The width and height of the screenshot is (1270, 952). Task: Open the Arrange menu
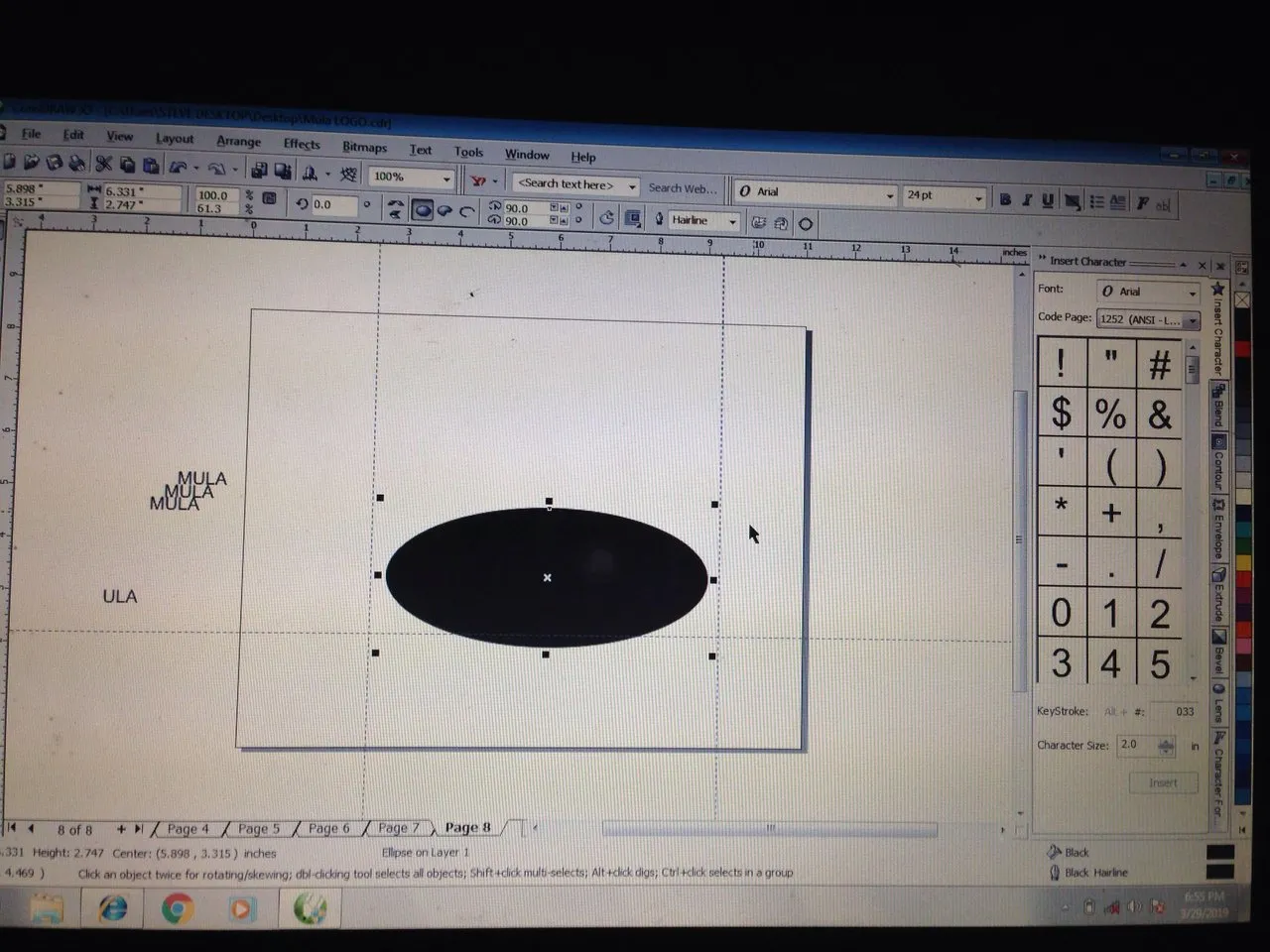pos(239,142)
